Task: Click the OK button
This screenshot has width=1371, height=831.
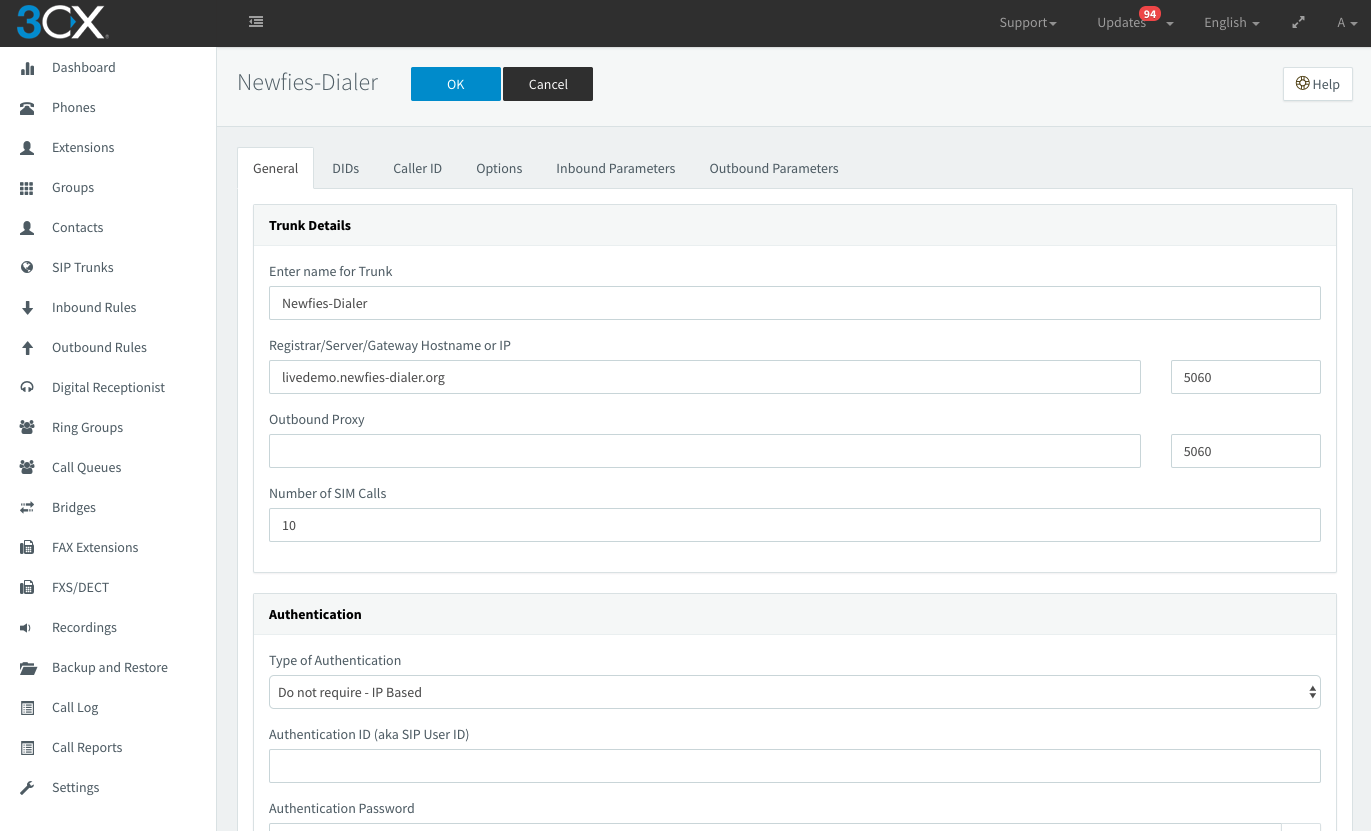Action: 456,84
